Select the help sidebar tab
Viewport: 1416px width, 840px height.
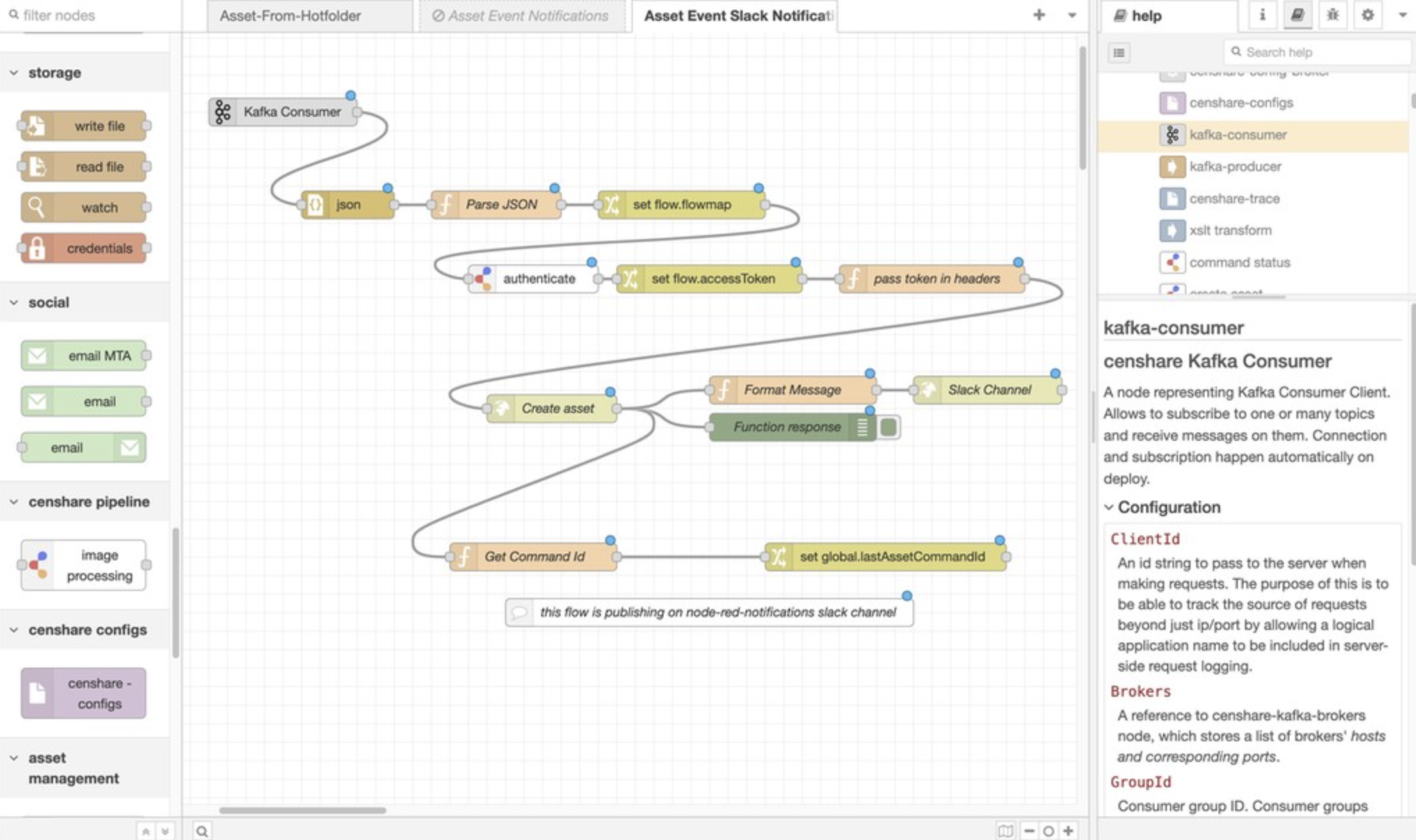pos(1168,16)
